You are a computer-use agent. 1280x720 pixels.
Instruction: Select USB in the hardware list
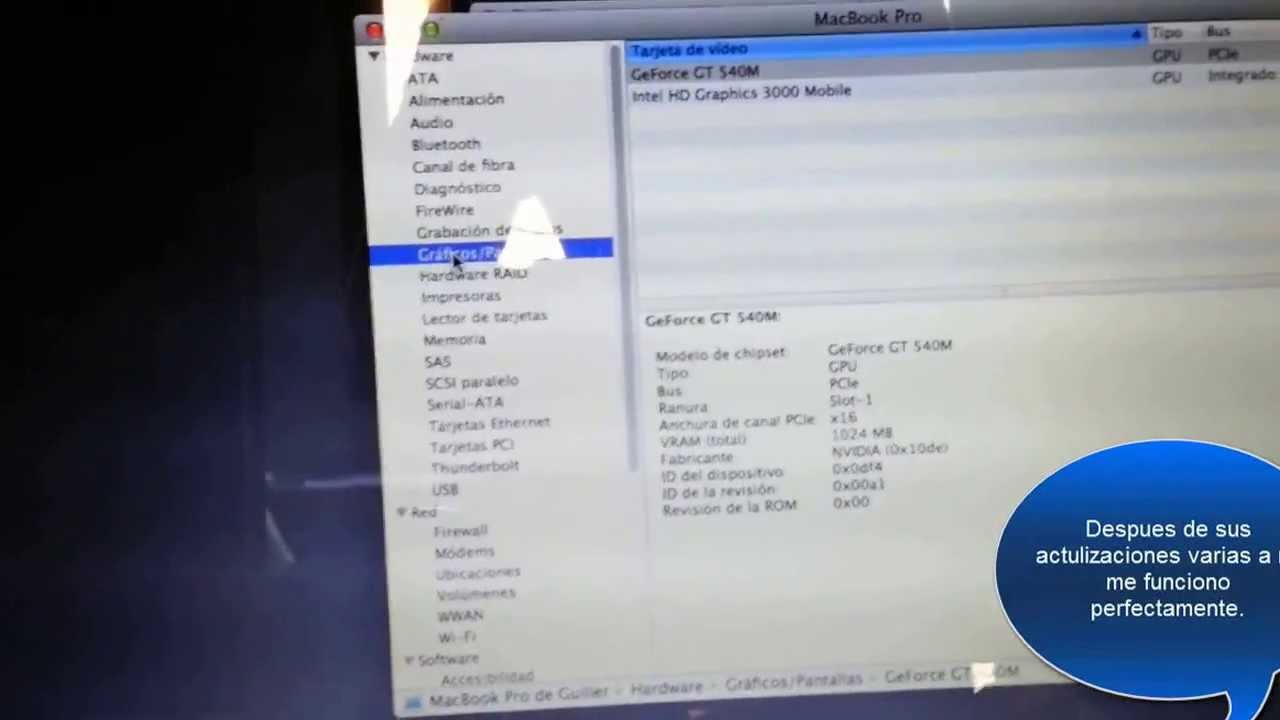coord(445,489)
